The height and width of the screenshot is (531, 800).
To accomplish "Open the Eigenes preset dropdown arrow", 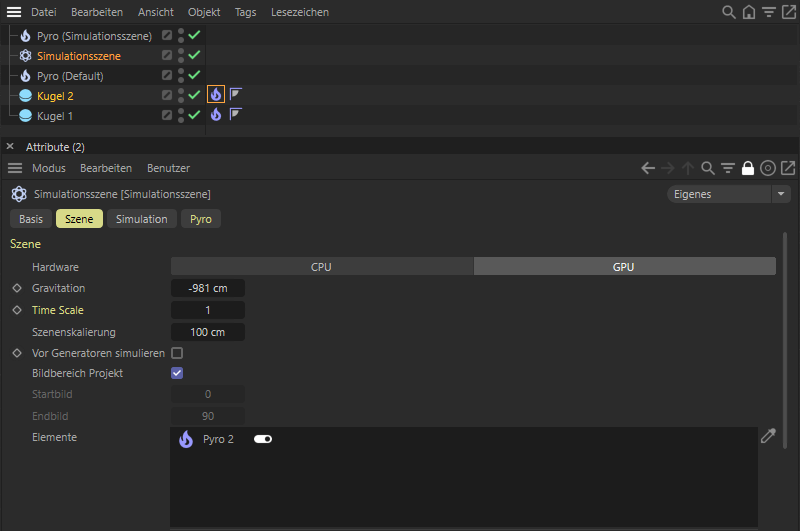I will coord(781,194).
